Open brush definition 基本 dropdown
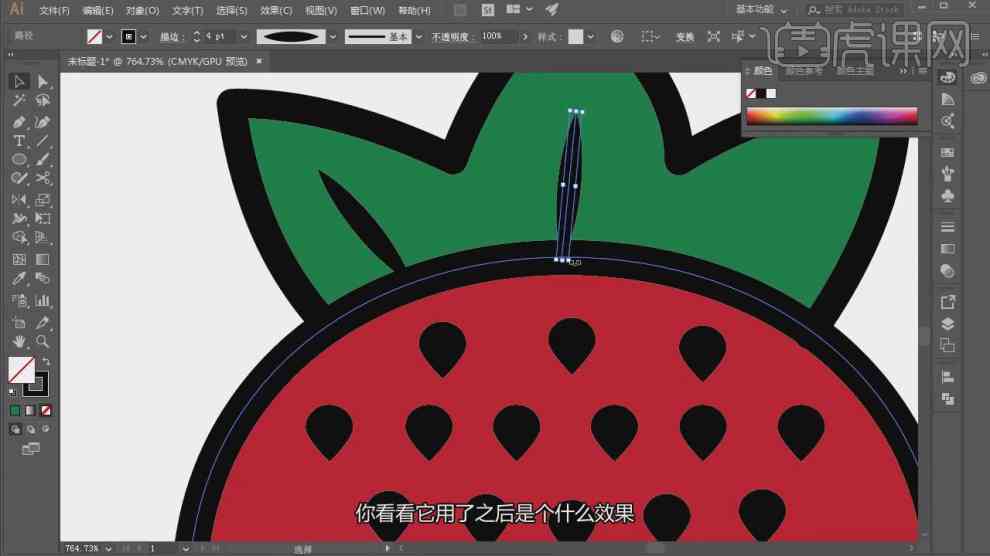The height and width of the screenshot is (556, 990). coord(419,37)
